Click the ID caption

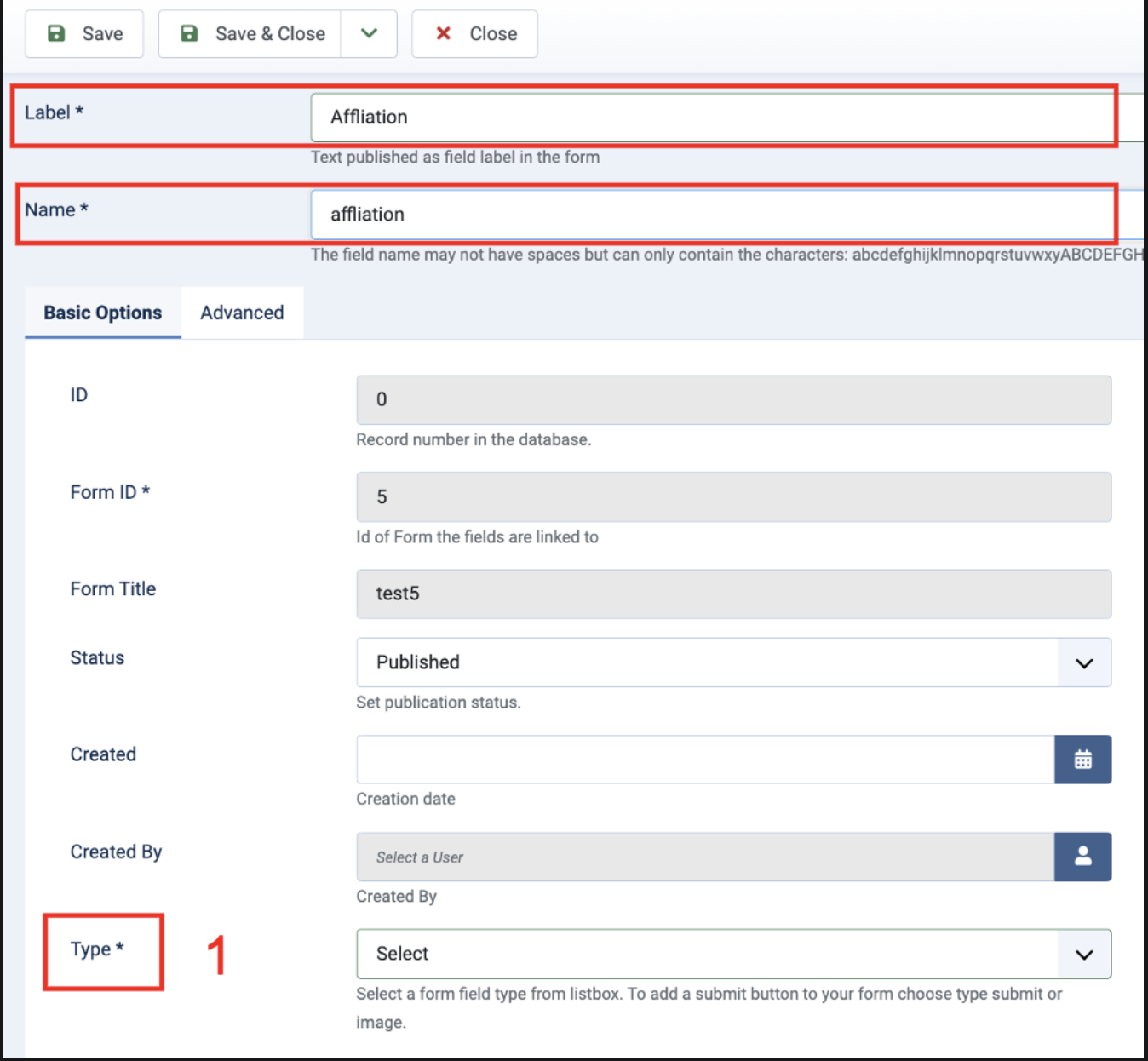pyautogui.click(x=78, y=395)
